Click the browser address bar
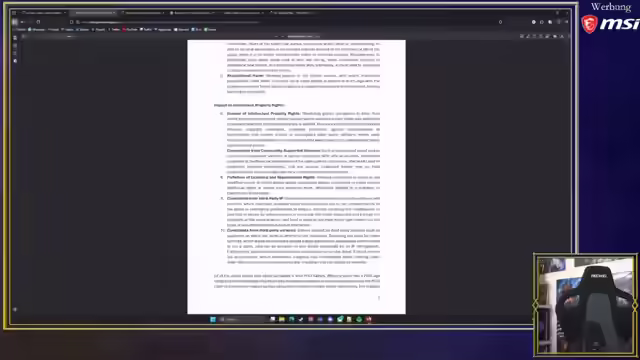 [286, 22]
